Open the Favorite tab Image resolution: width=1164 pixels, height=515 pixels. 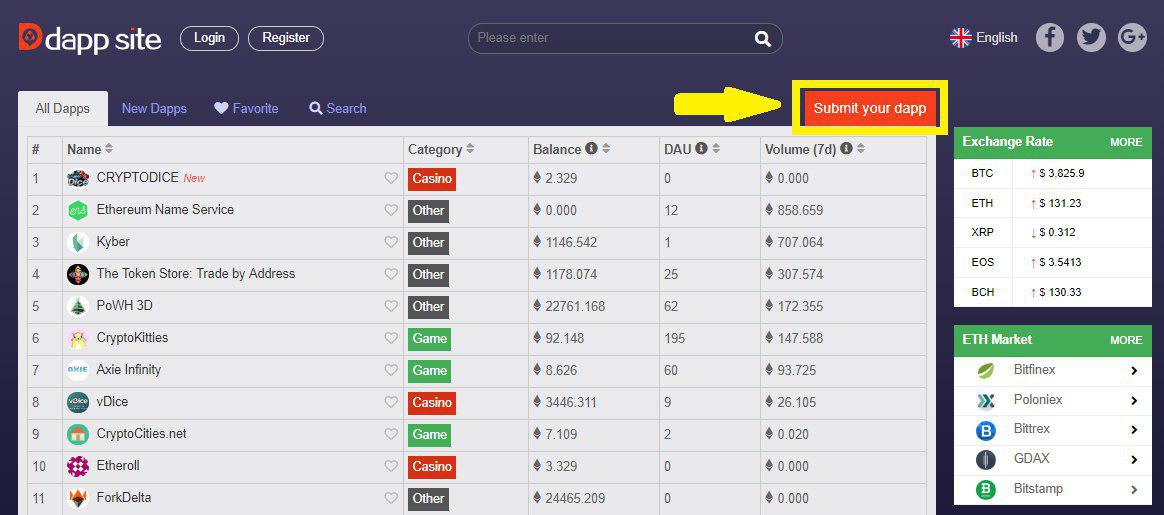coord(246,108)
